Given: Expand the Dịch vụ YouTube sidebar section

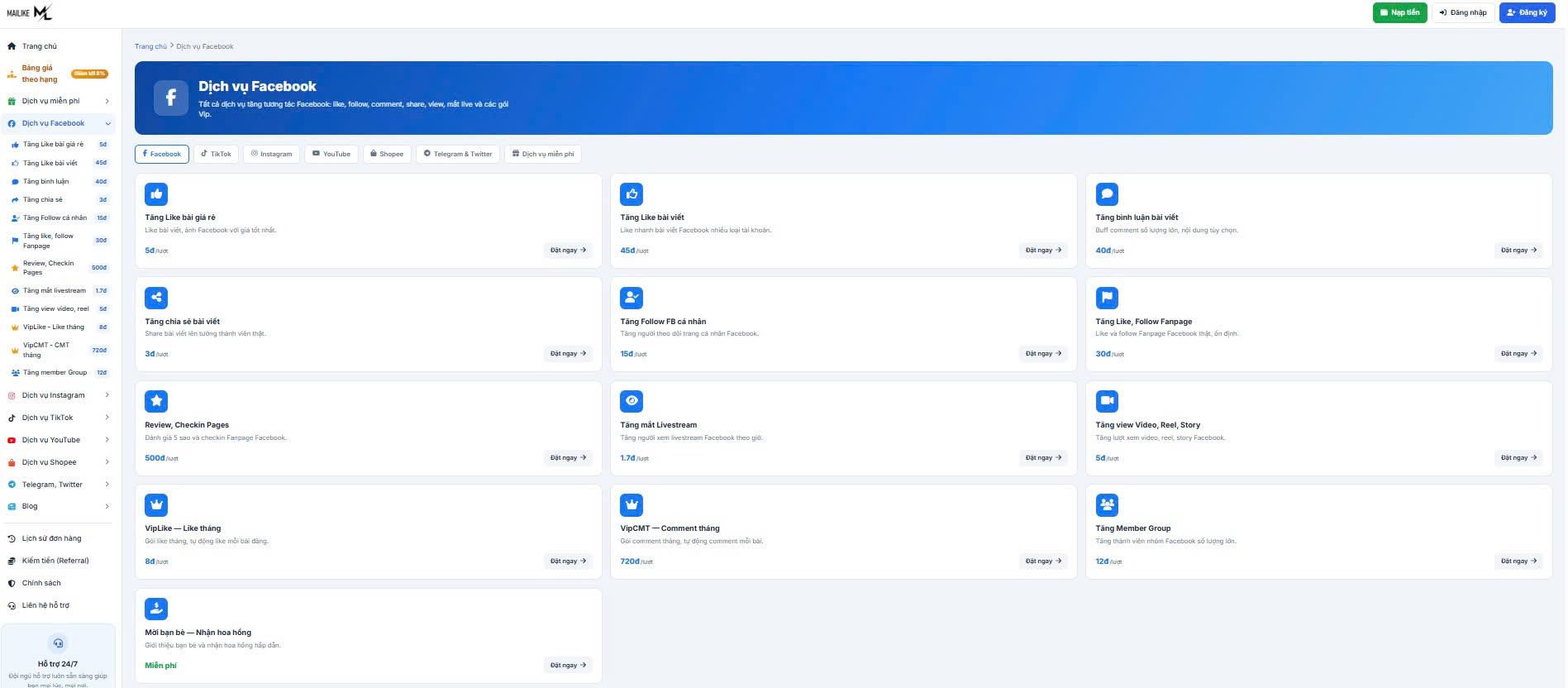Looking at the screenshot, I should pyautogui.click(x=58, y=440).
